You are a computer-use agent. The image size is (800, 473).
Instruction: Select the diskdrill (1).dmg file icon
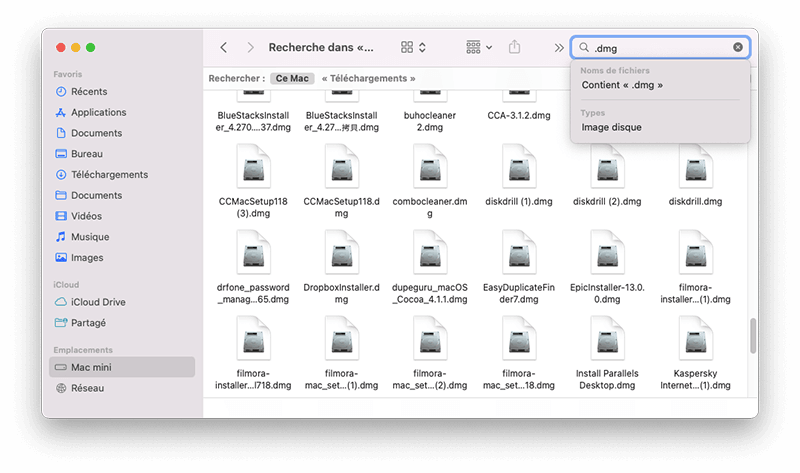pyautogui.click(x=519, y=167)
